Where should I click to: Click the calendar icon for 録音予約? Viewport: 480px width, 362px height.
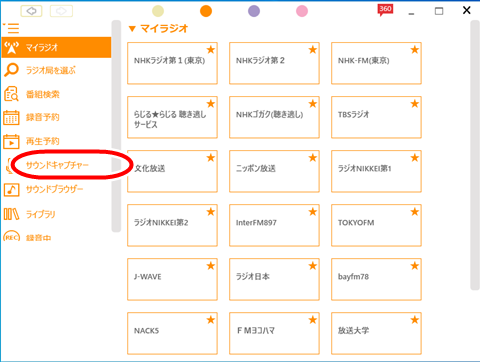pyautogui.click(x=11, y=117)
